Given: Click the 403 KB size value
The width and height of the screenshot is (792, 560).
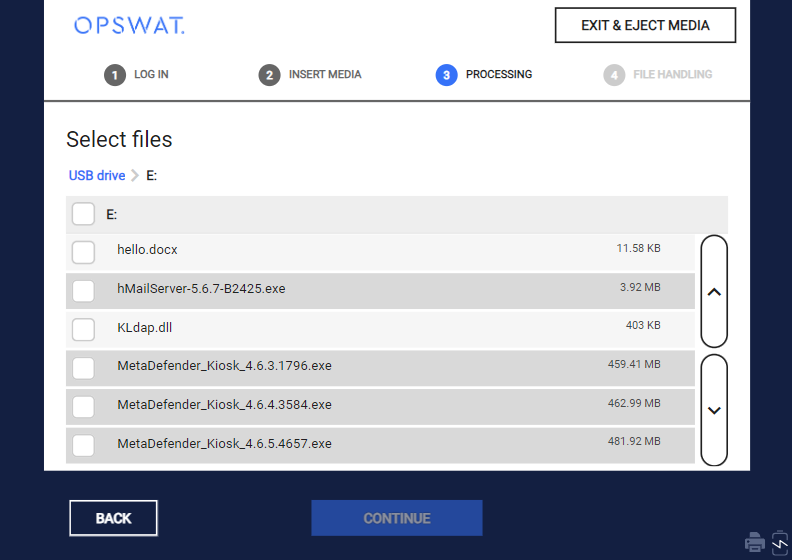Looking at the screenshot, I should pos(643,325).
